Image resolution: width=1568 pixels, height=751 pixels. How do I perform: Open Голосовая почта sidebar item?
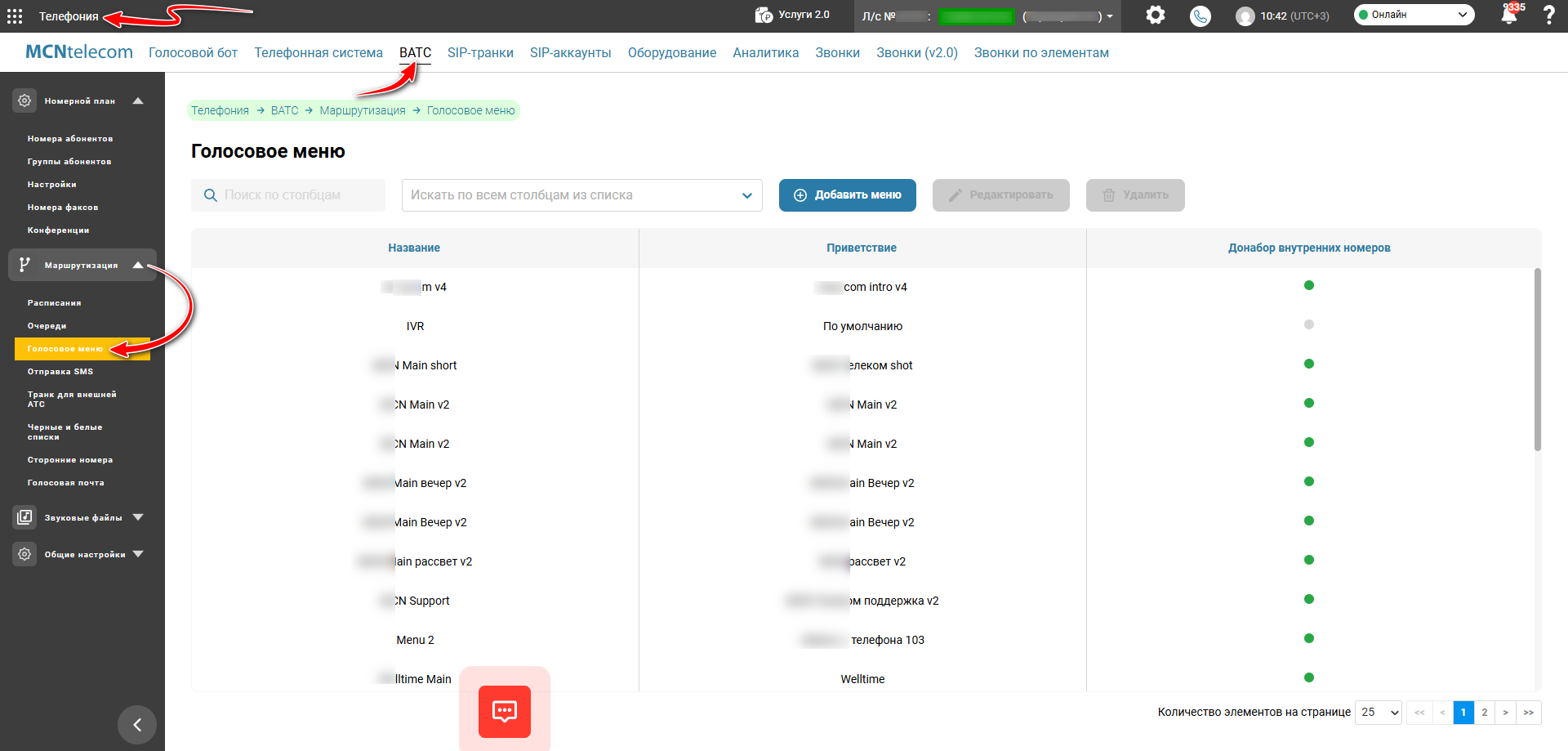(x=65, y=483)
